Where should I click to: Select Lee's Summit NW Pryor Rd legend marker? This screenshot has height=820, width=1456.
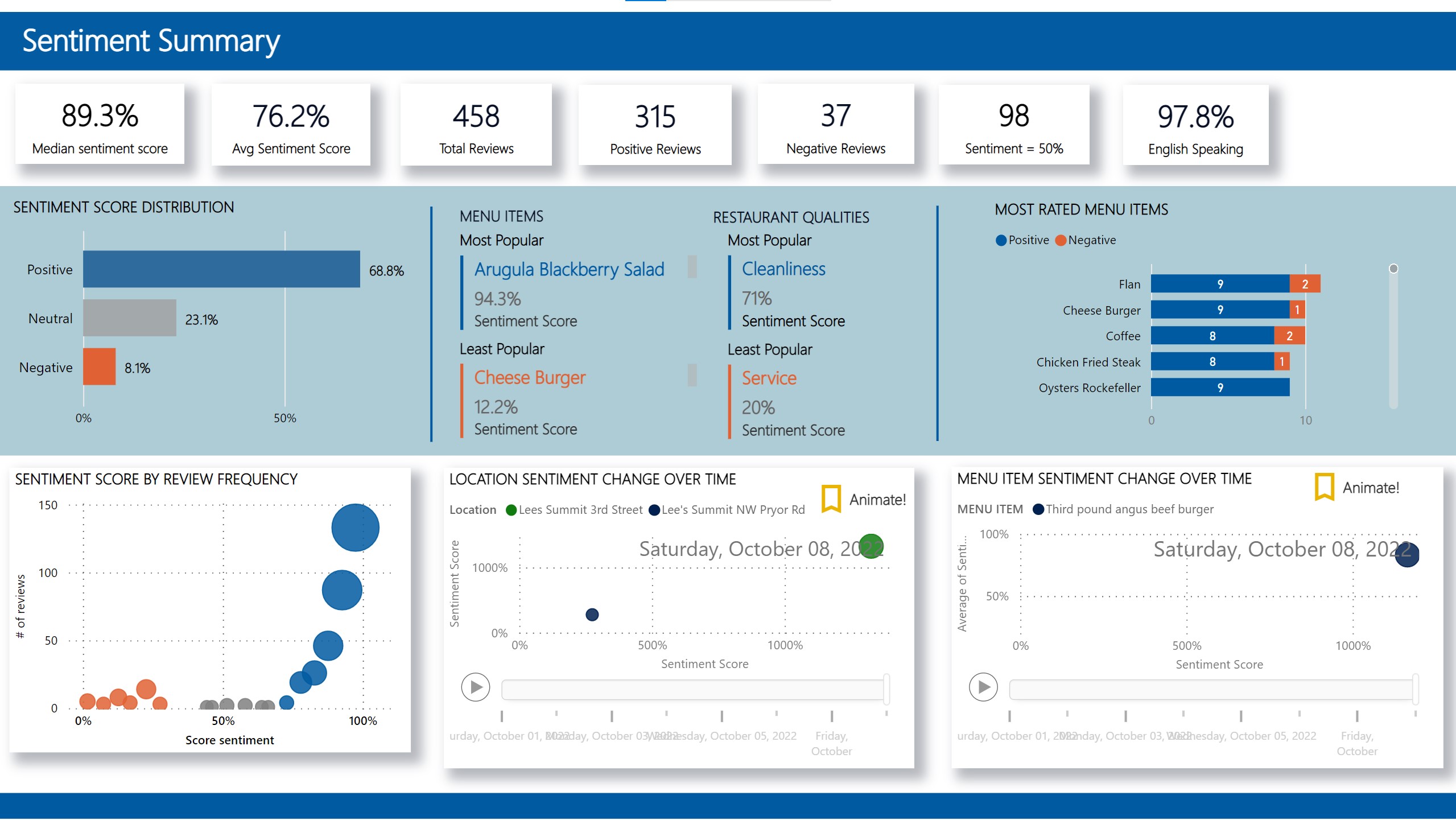(654, 510)
